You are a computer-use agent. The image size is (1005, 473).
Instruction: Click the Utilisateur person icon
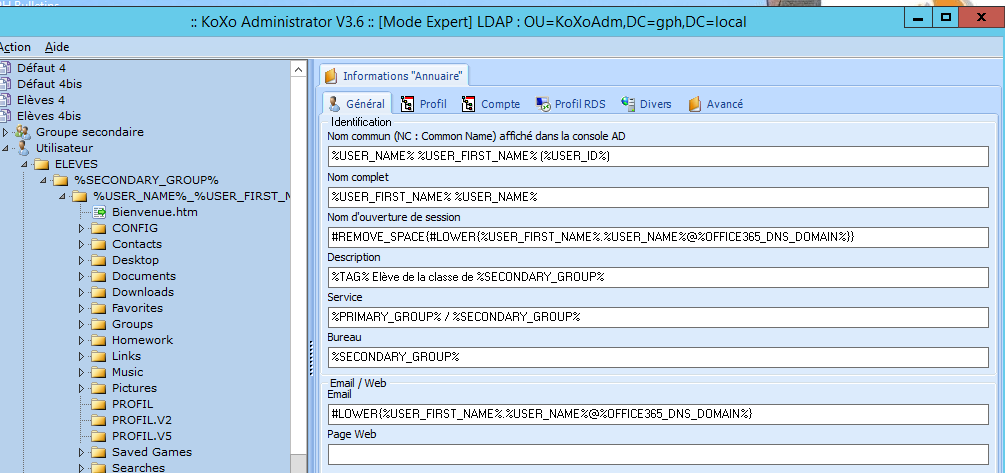tap(23, 148)
